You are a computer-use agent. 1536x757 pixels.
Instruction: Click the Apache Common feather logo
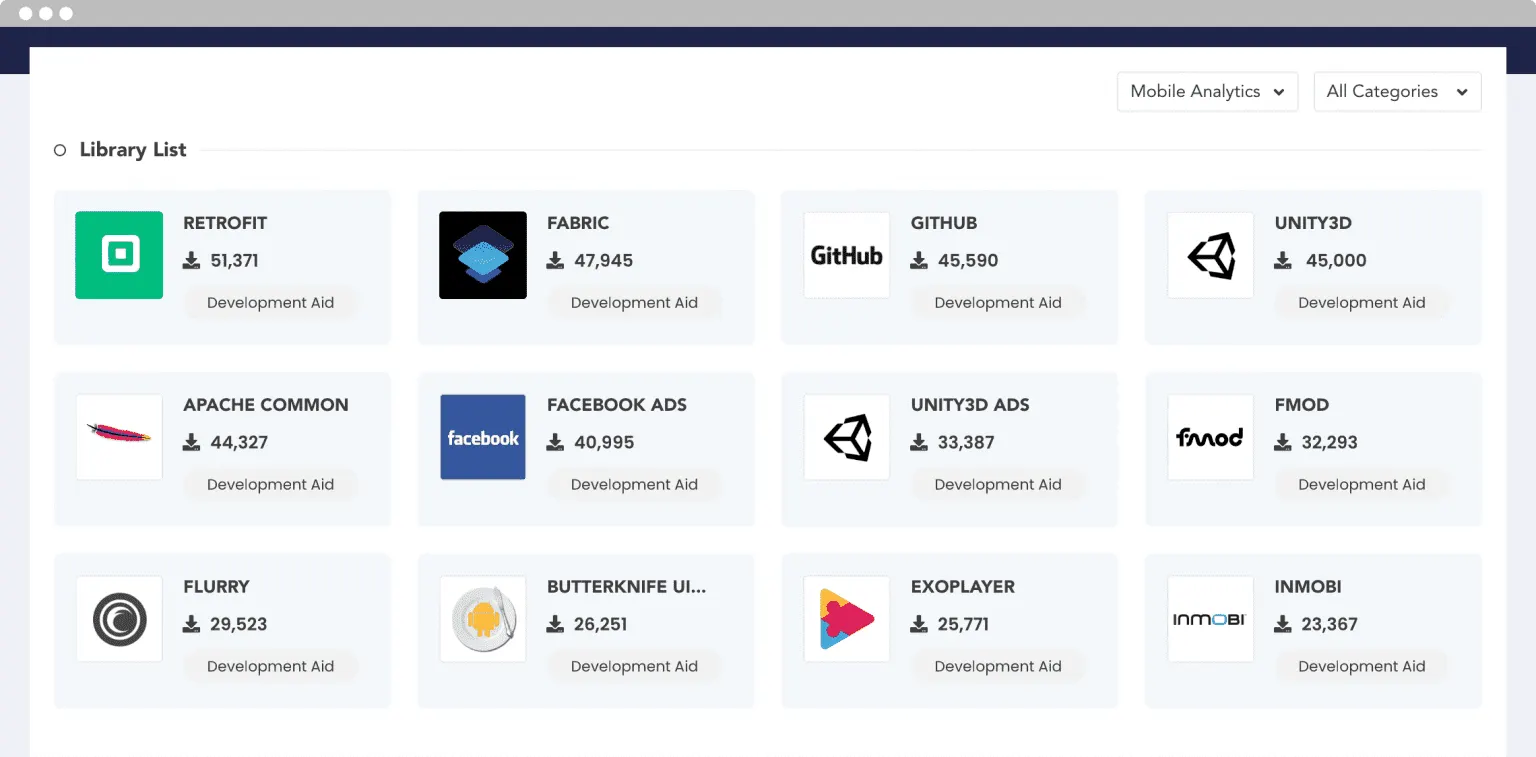pos(119,437)
